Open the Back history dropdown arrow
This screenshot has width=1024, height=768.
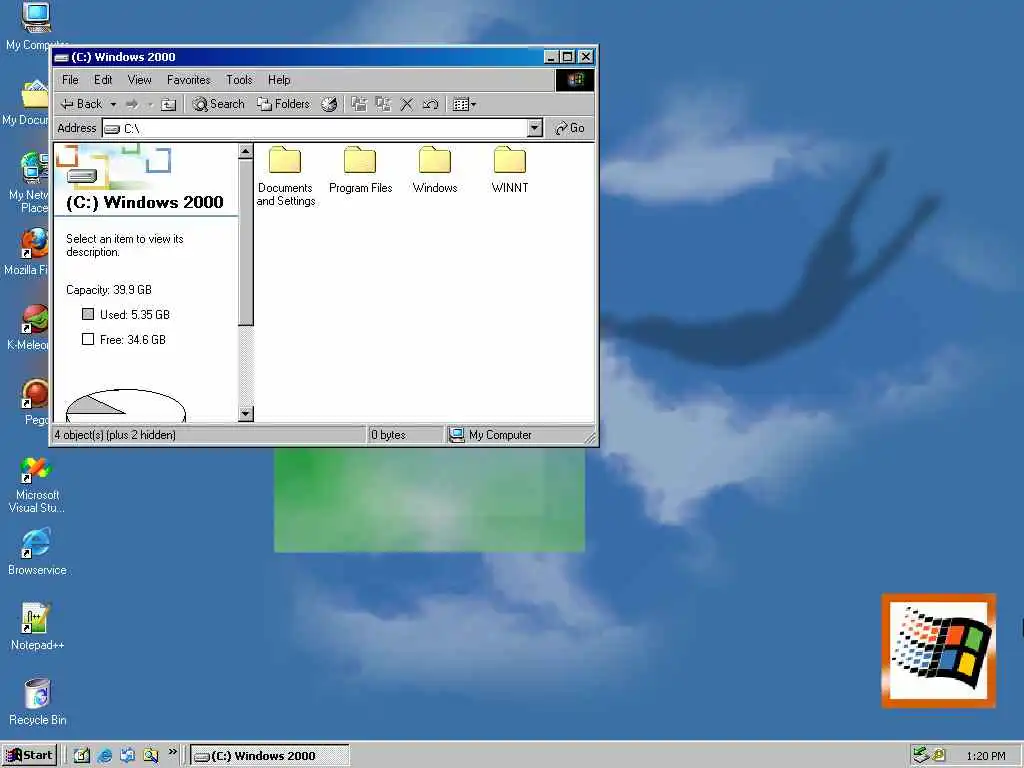pyautogui.click(x=113, y=104)
